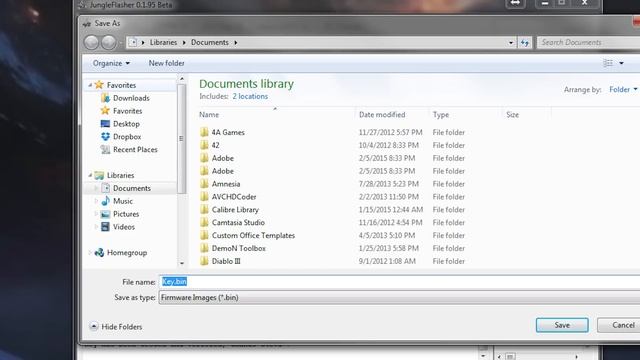This screenshot has height=360, width=640.
Task: Go to Desktop shortcut
Action: pyautogui.click(x=120, y=124)
